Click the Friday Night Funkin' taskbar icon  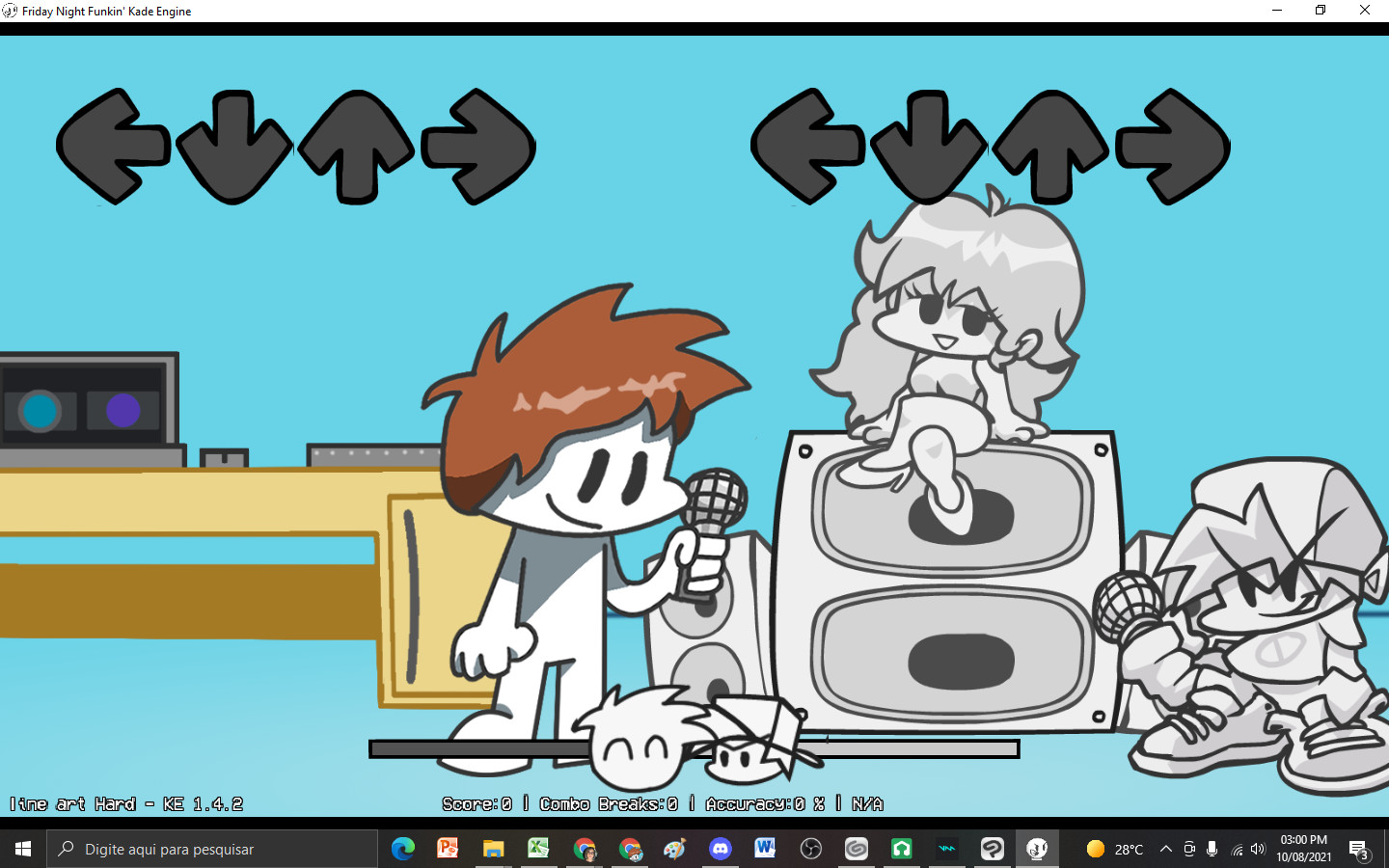1037,849
